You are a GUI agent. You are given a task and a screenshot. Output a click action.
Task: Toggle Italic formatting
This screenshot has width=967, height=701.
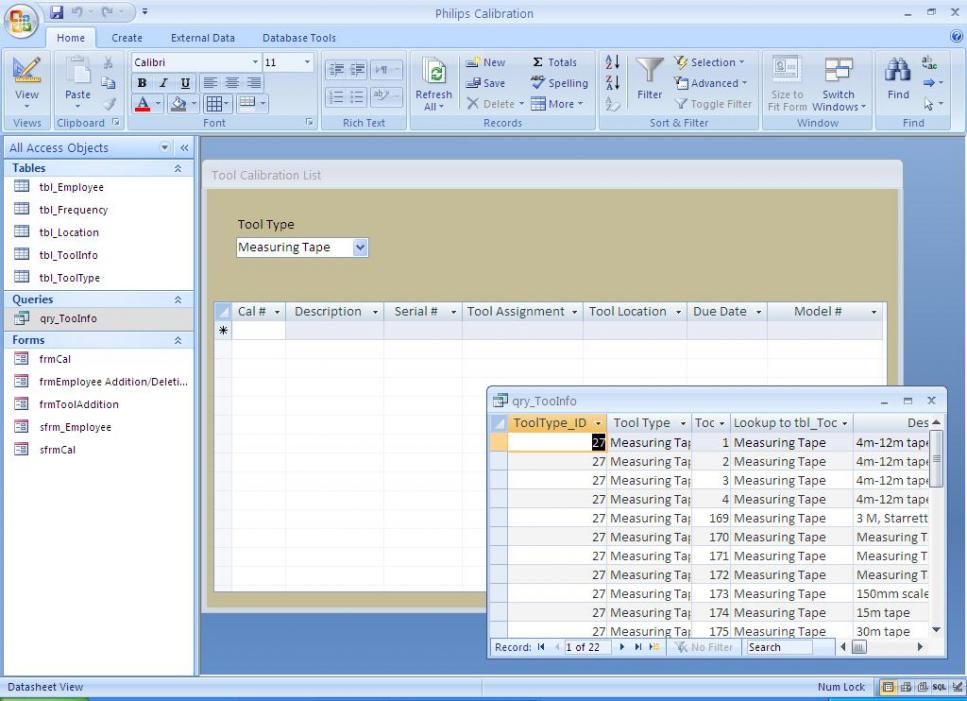point(163,83)
